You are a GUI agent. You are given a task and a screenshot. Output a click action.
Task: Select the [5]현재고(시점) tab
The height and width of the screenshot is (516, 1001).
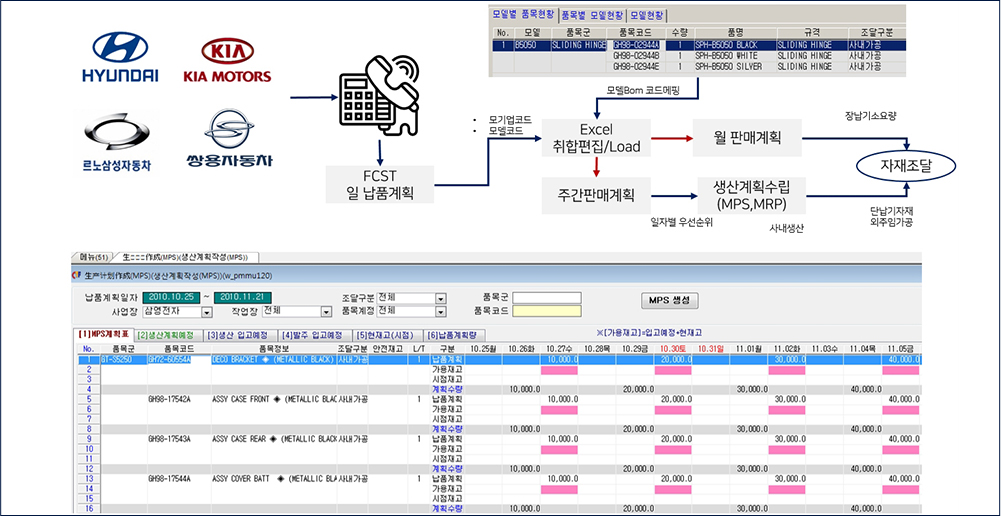(x=387, y=335)
